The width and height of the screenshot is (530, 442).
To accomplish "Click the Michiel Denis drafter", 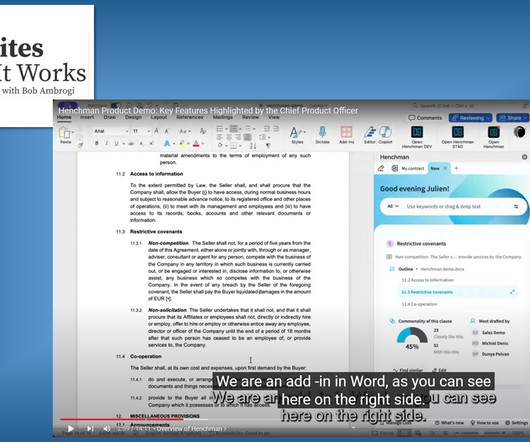I will pos(490,343).
